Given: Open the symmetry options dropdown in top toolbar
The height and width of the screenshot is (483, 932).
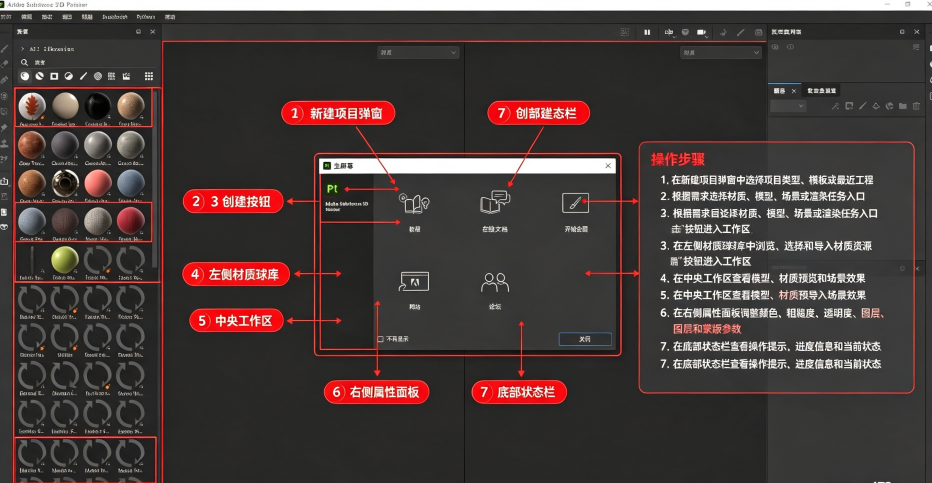Looking at the screenshot, I should click(x=669, y=33).
